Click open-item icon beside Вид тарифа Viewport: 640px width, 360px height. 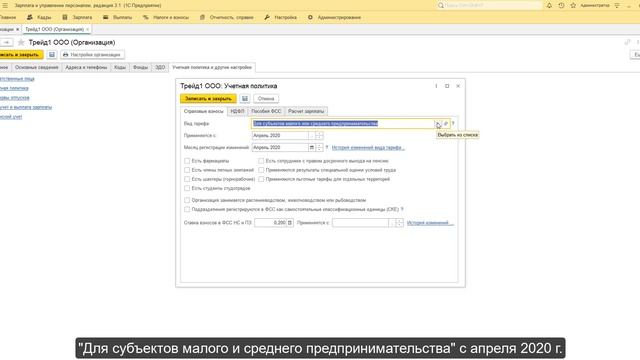(x=446, y=124)
